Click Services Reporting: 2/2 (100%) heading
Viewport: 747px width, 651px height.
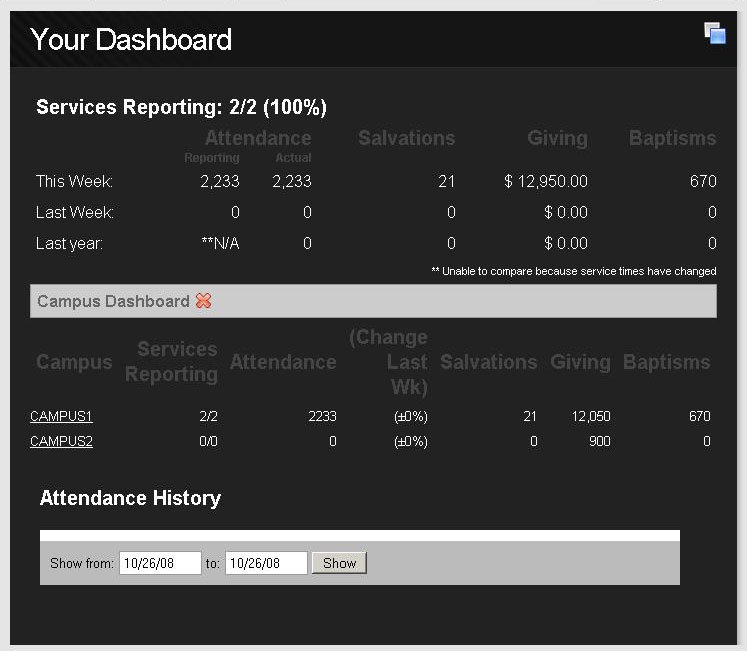[x=182, y=107]
